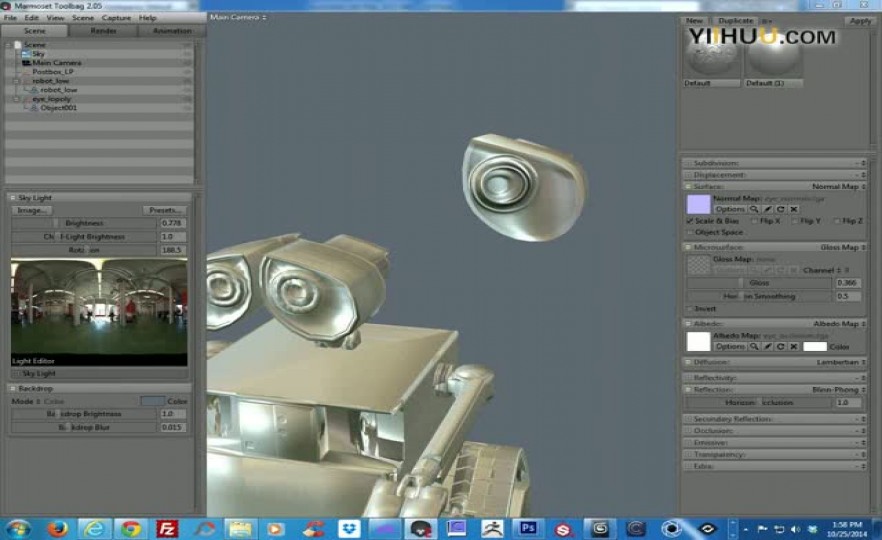Viewport: 882px width, 540px height.
Task: Toggle visibility of eye_lopoly row
Action: click(187, 98)
